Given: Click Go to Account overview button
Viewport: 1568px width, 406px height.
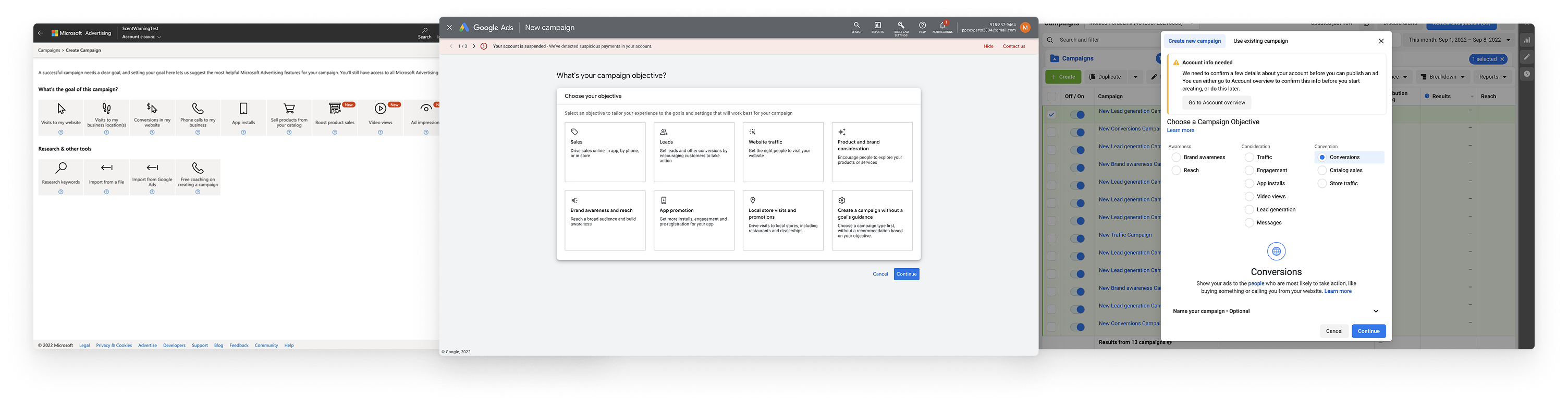Looking at the screenshot, I should [x=1216, y=103].
